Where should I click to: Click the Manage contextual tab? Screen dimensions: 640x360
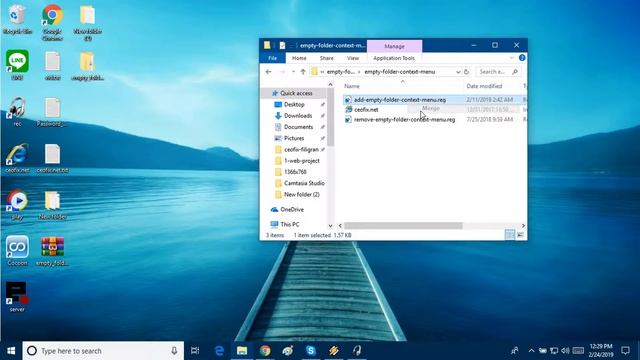point(394,46)
